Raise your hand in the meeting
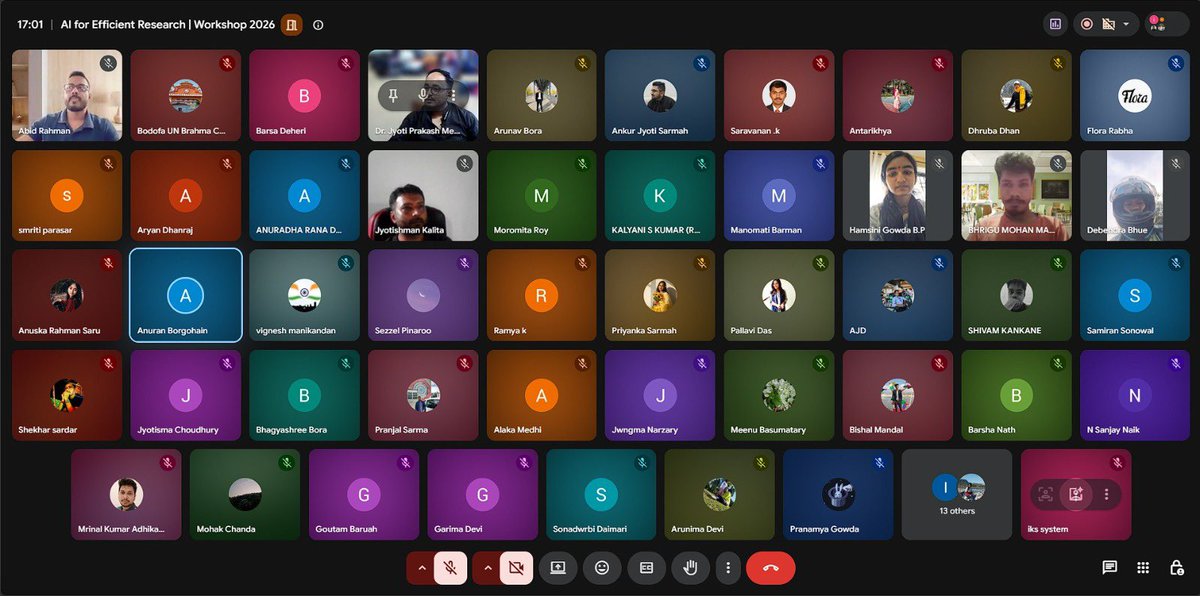The height and width of the screenshot is (596, 1200). pos(690,568)
